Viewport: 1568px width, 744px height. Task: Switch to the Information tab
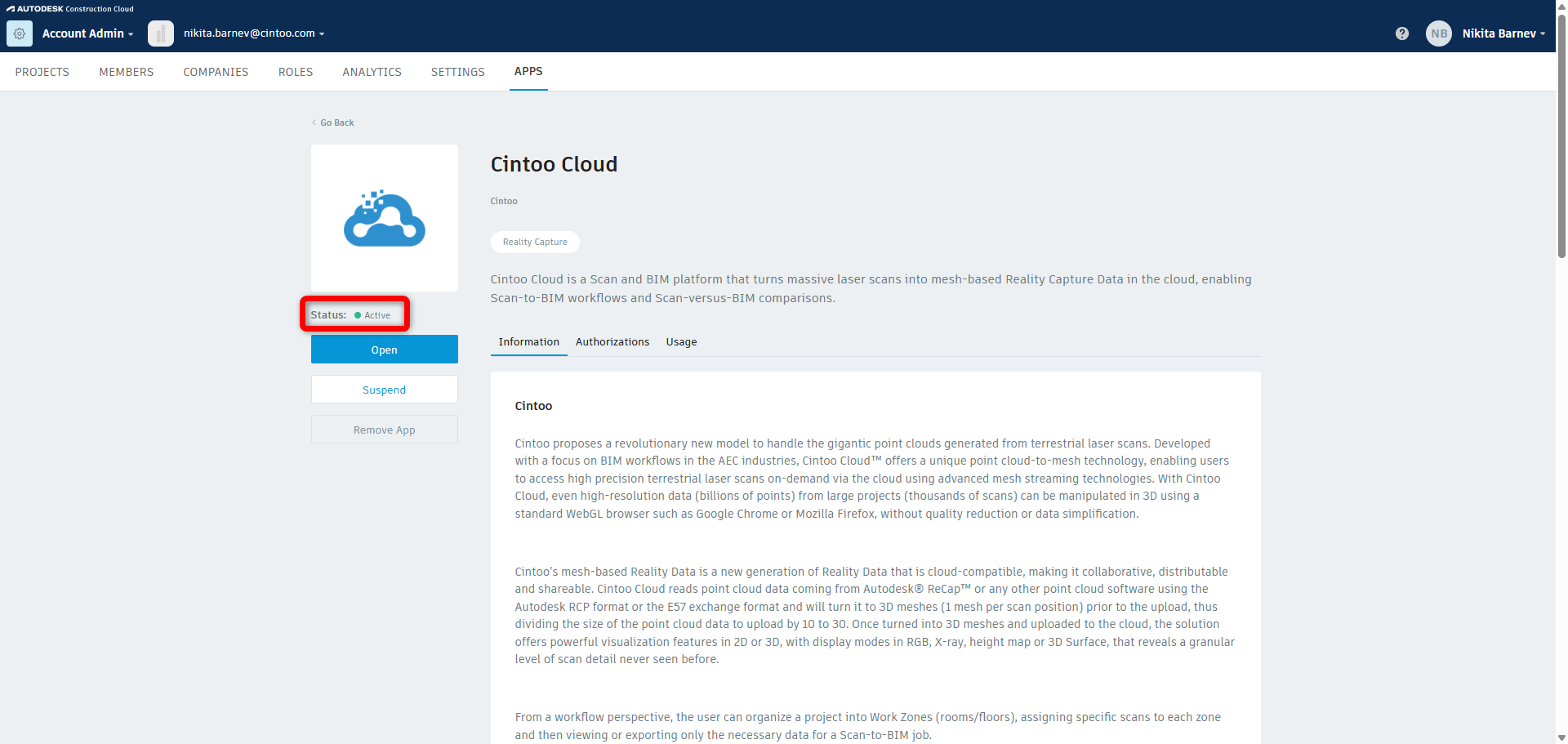(529, 342)
